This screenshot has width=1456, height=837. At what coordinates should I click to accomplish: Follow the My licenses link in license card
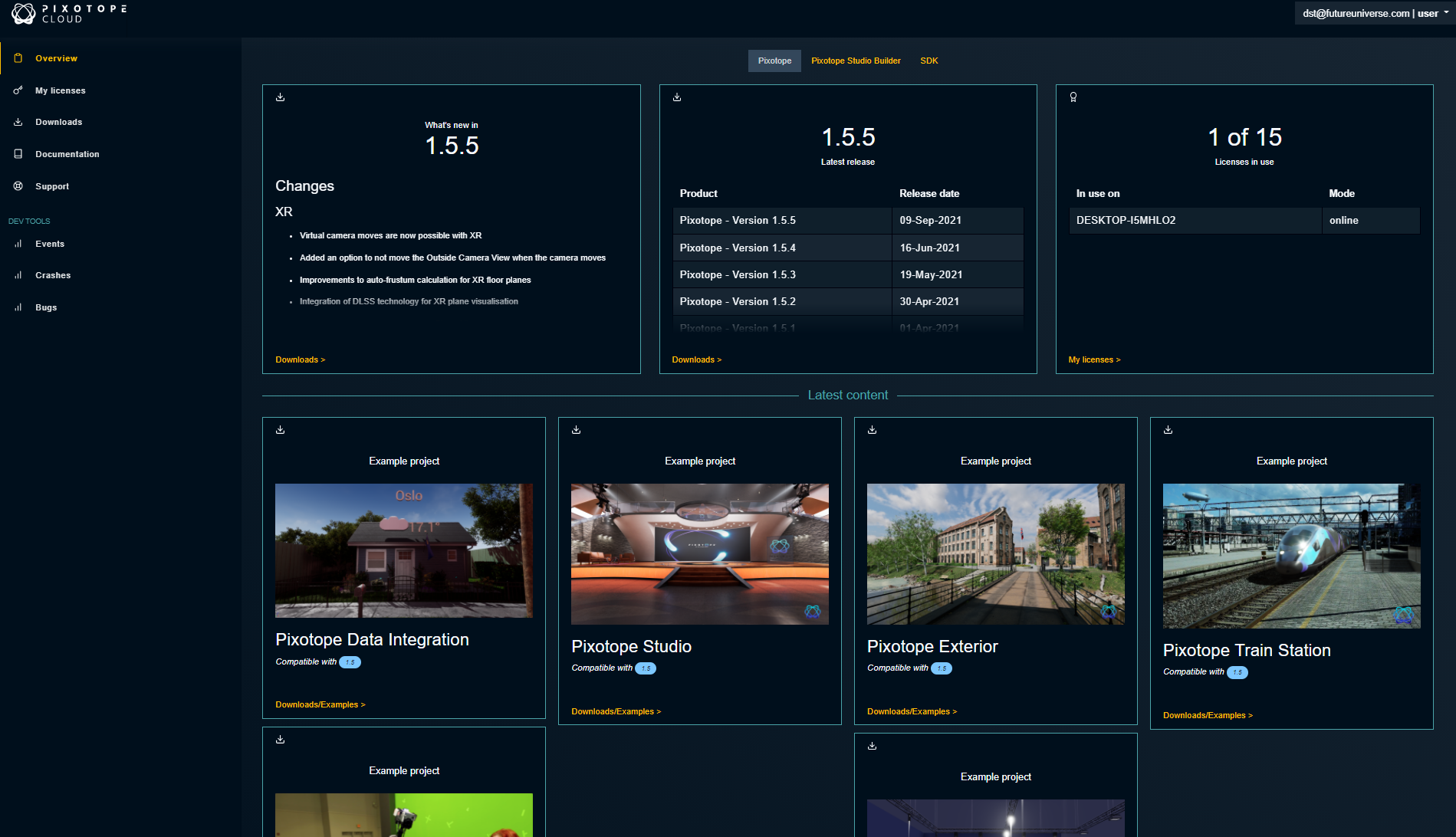1094,359
